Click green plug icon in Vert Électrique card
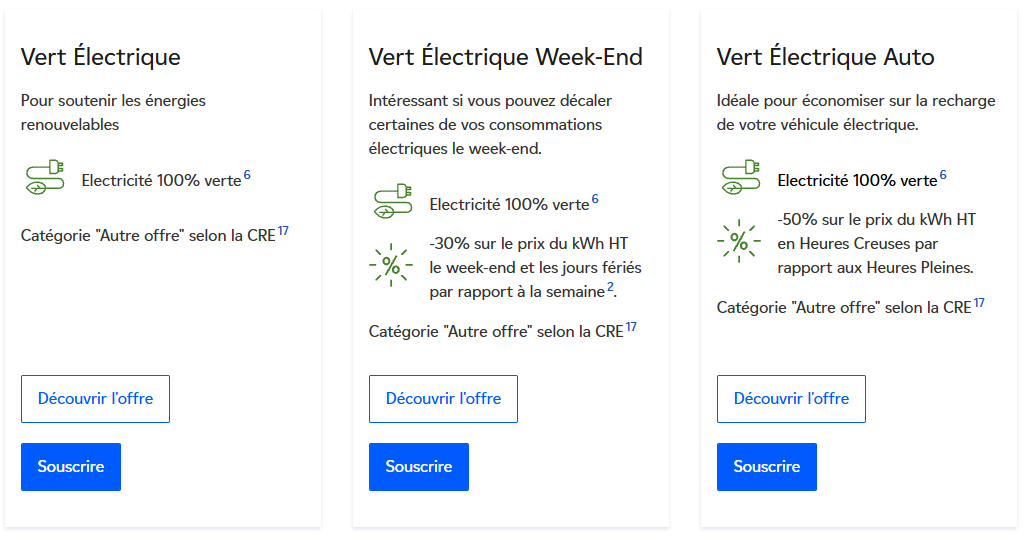 tap(44, 179)
